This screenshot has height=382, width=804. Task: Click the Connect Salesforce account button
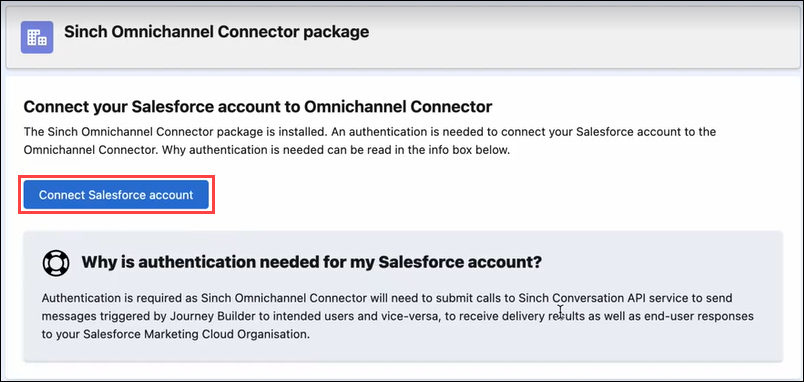[x=116, y=195]
